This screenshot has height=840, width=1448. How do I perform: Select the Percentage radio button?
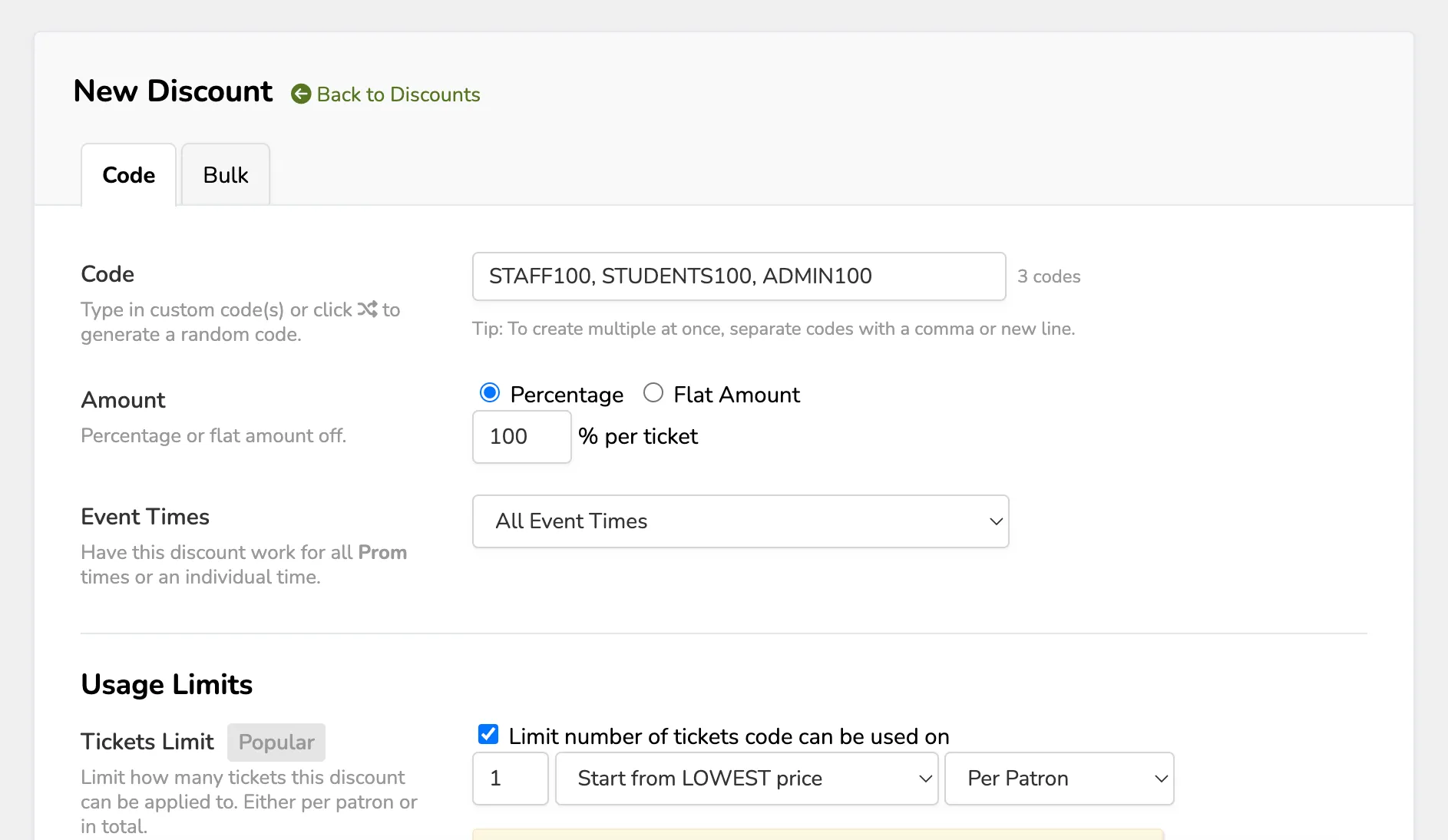tap(489, 393)
